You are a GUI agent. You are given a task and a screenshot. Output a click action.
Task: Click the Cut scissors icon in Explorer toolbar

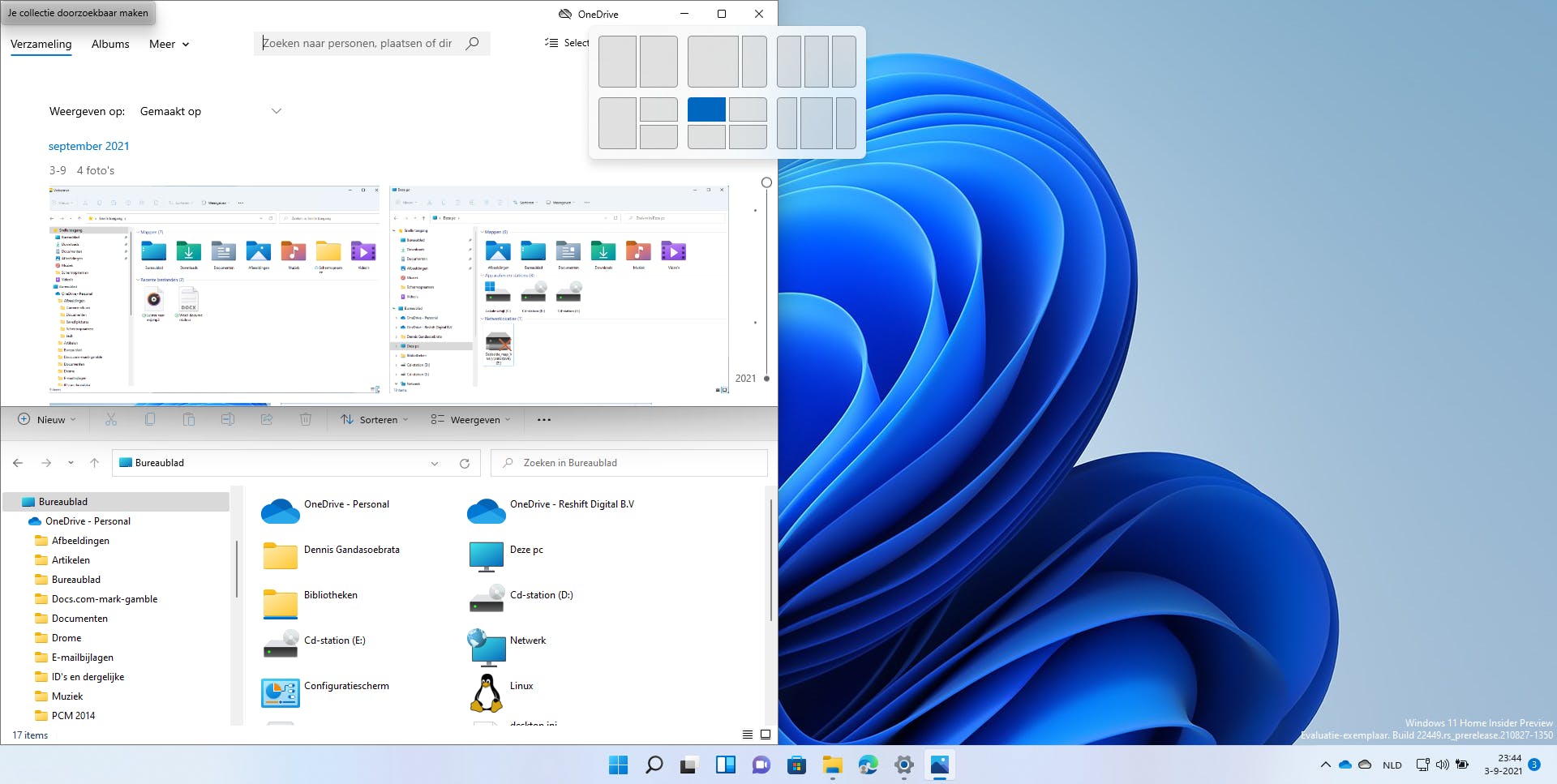point(111,419)
